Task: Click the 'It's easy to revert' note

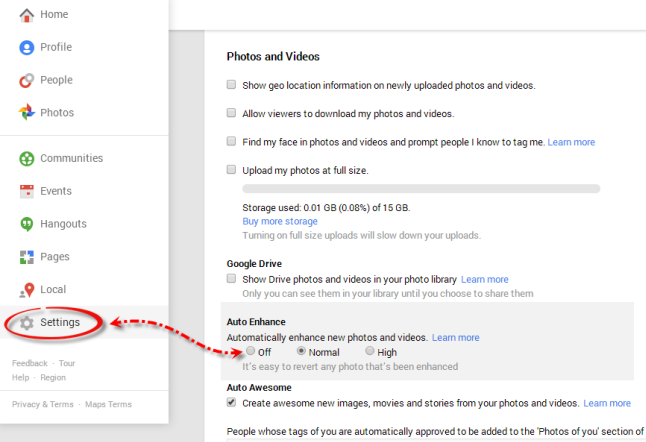Action: [350, 367]
